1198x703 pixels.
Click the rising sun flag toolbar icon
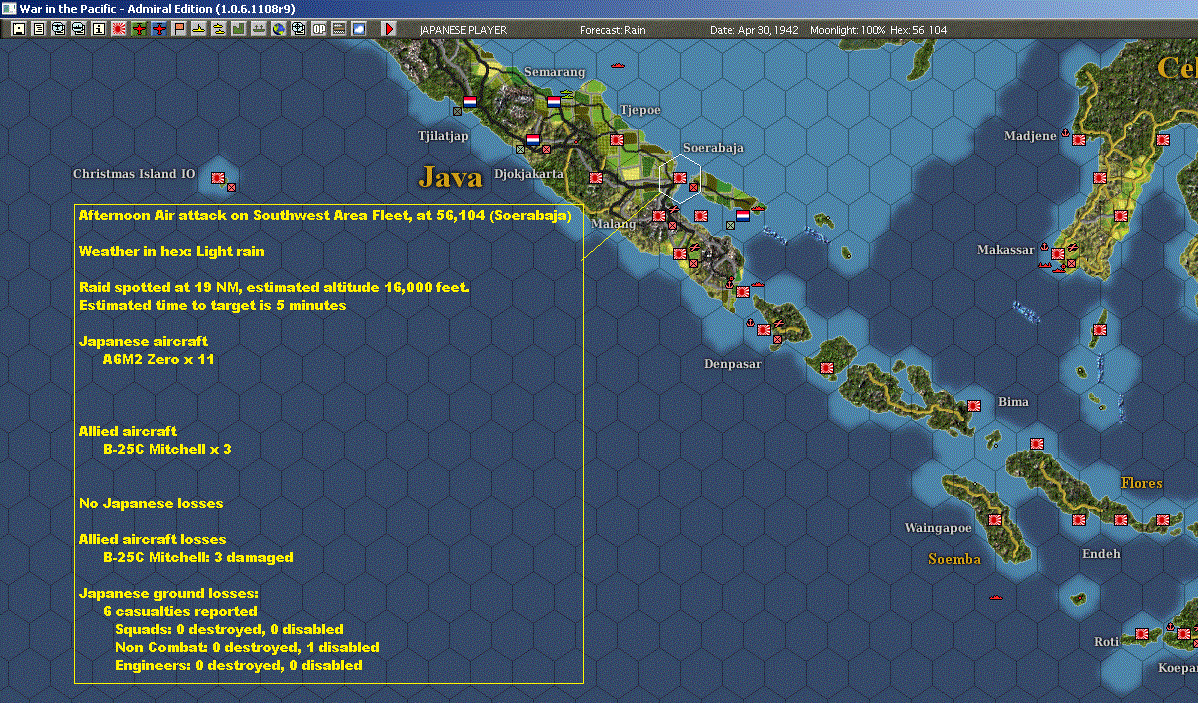point(118,29)
